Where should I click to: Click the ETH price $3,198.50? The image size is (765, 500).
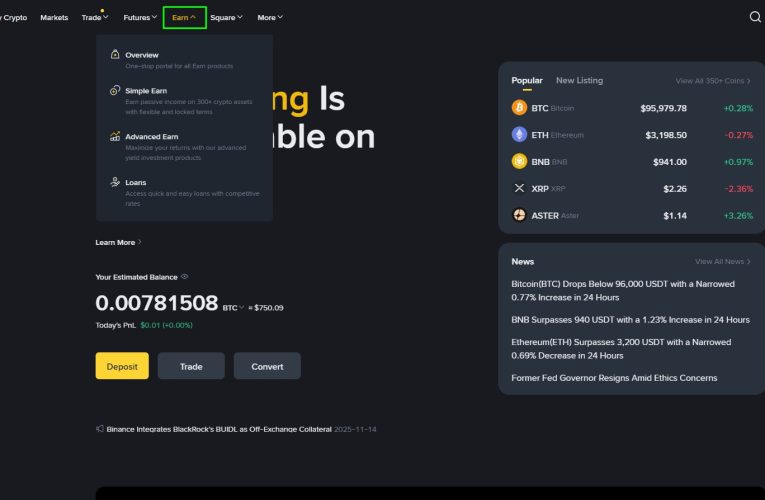(666, 135)
